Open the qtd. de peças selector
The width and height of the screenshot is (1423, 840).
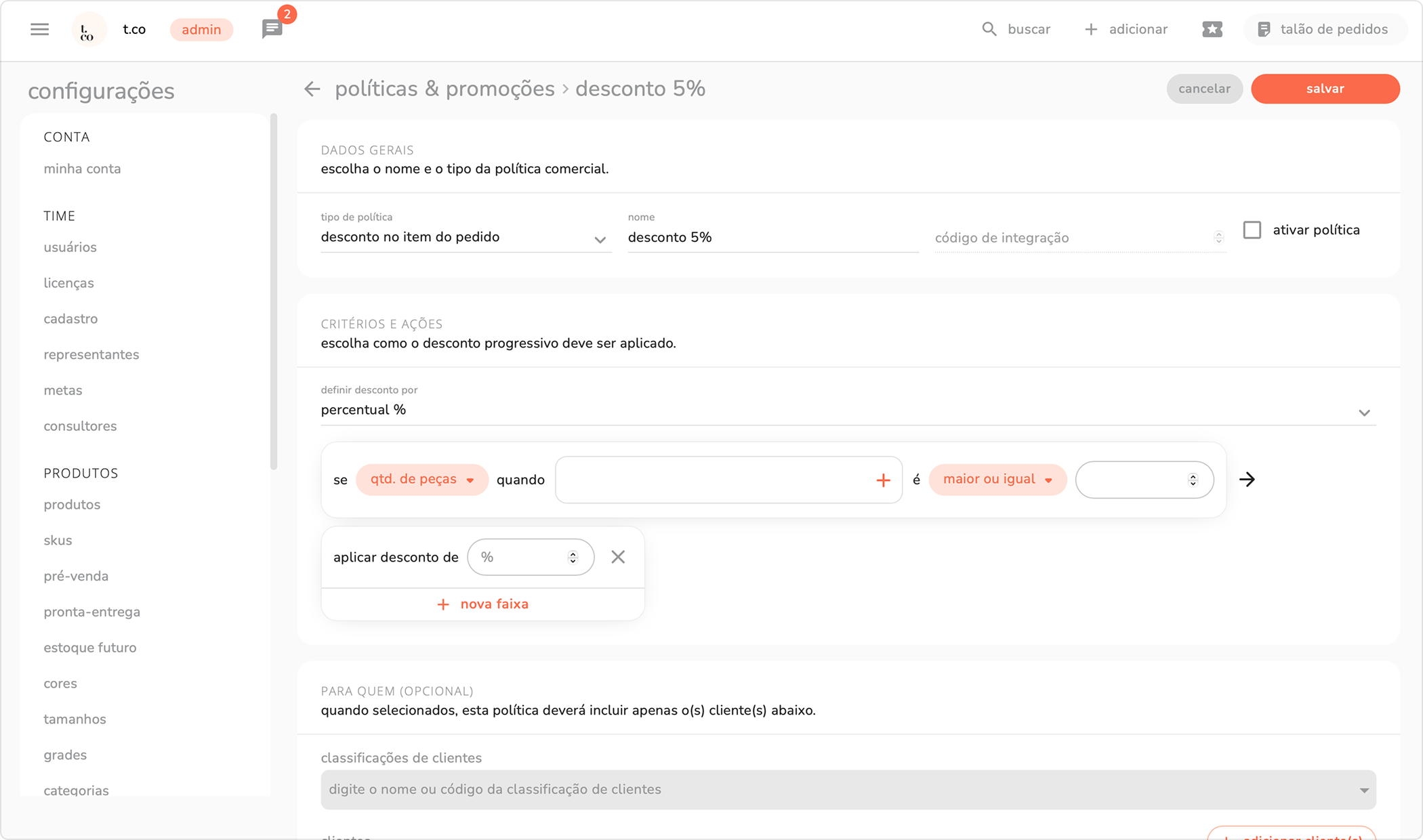(421, 480)
